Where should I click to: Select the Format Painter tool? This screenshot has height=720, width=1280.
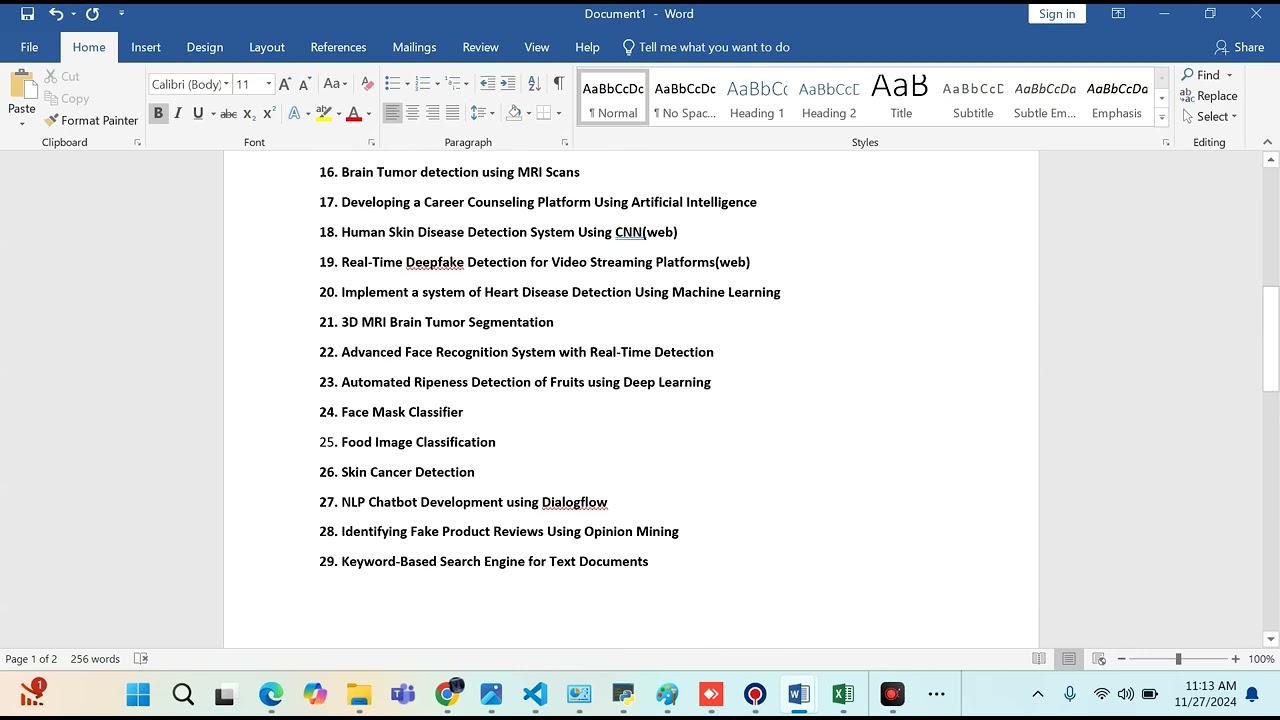coord(91,120)
